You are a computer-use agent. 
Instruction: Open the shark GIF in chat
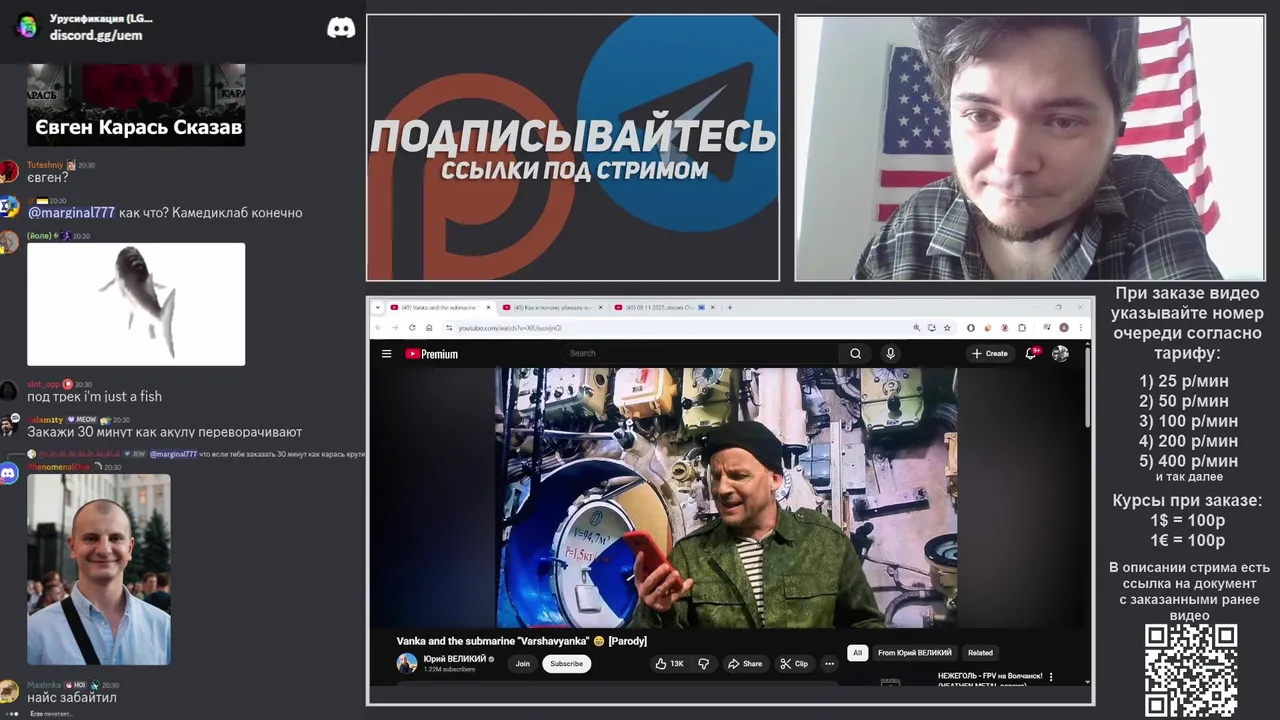(x=136, y=304)
